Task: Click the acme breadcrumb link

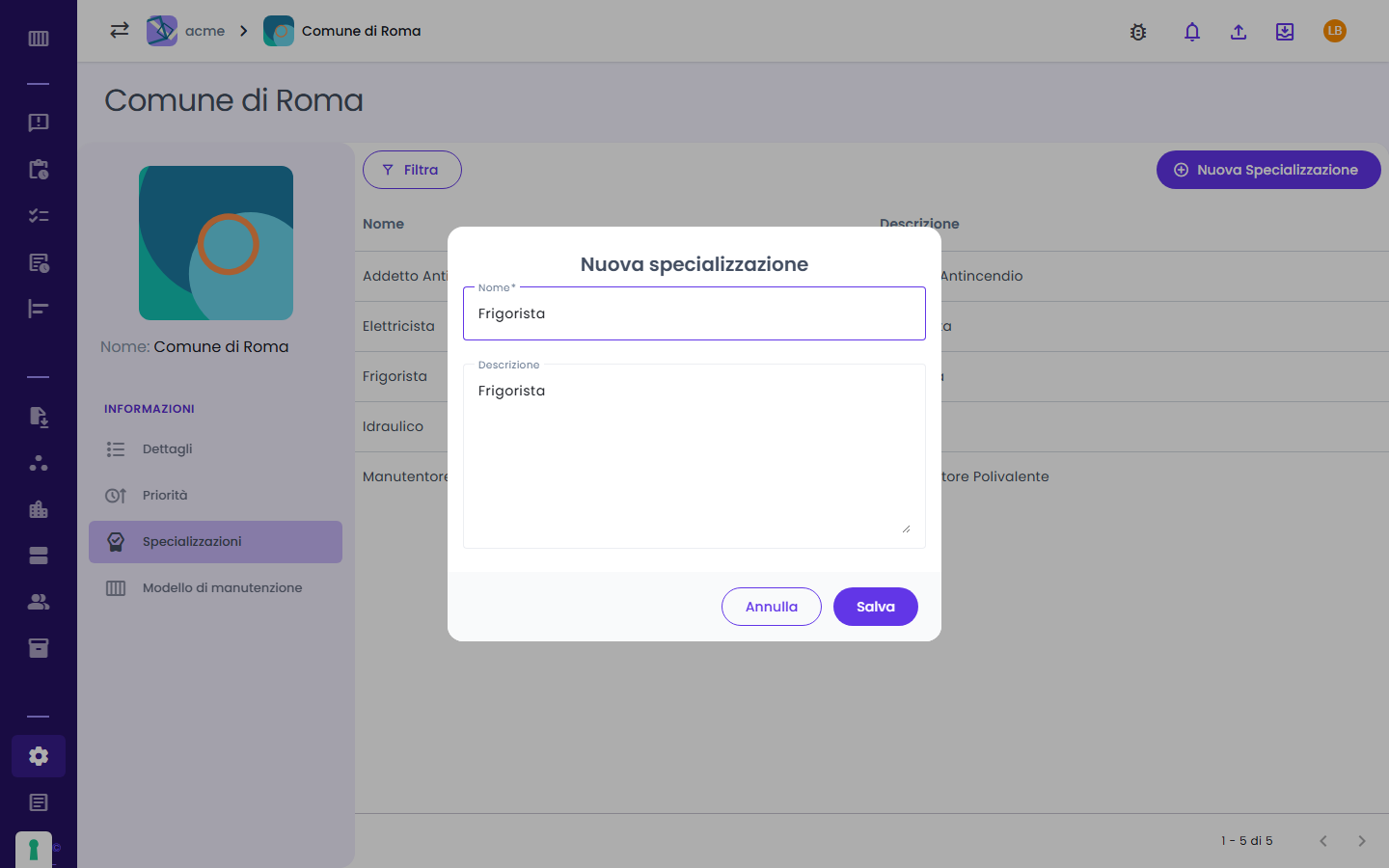Action: 204,31
